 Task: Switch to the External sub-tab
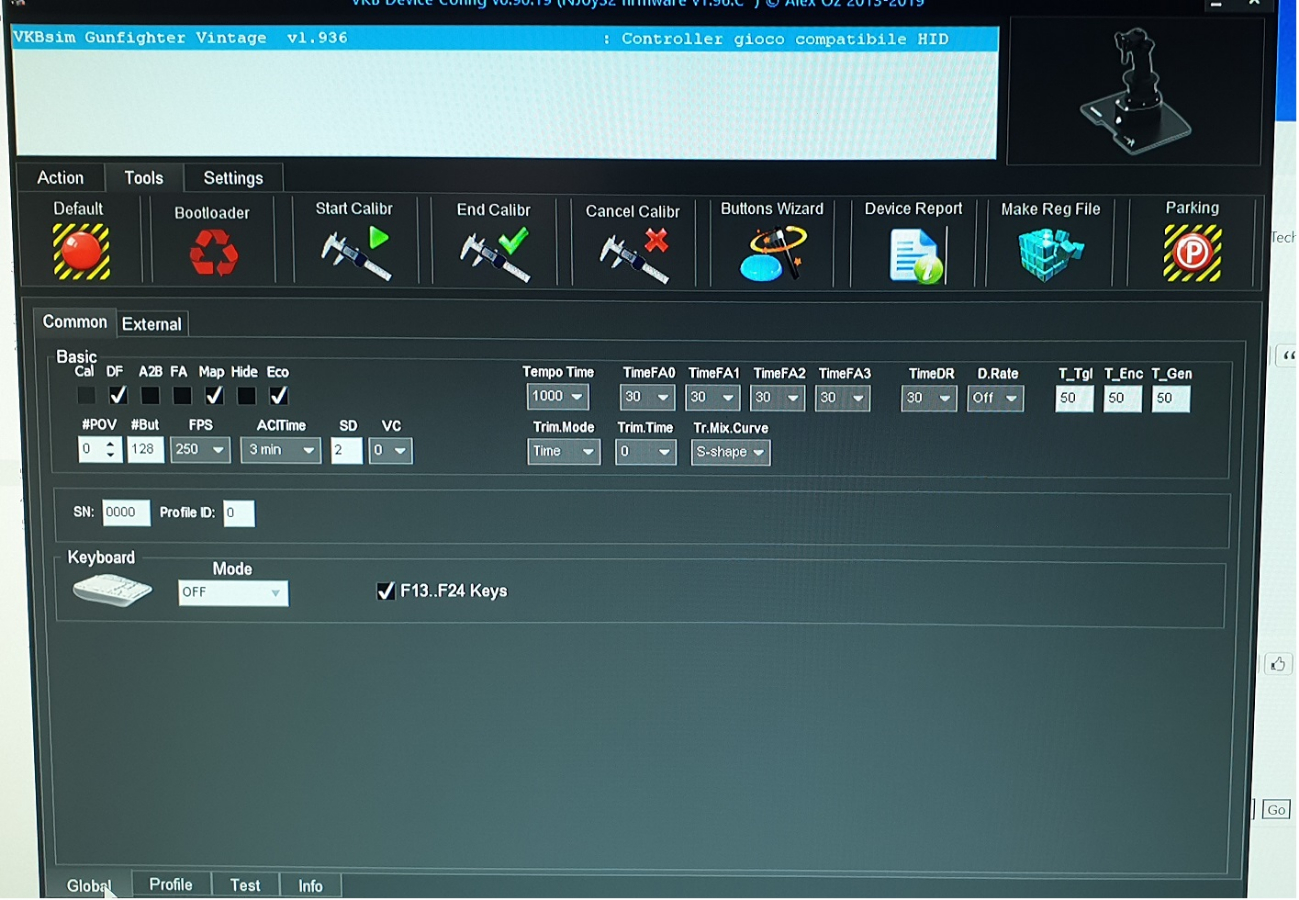coord(152,324)
